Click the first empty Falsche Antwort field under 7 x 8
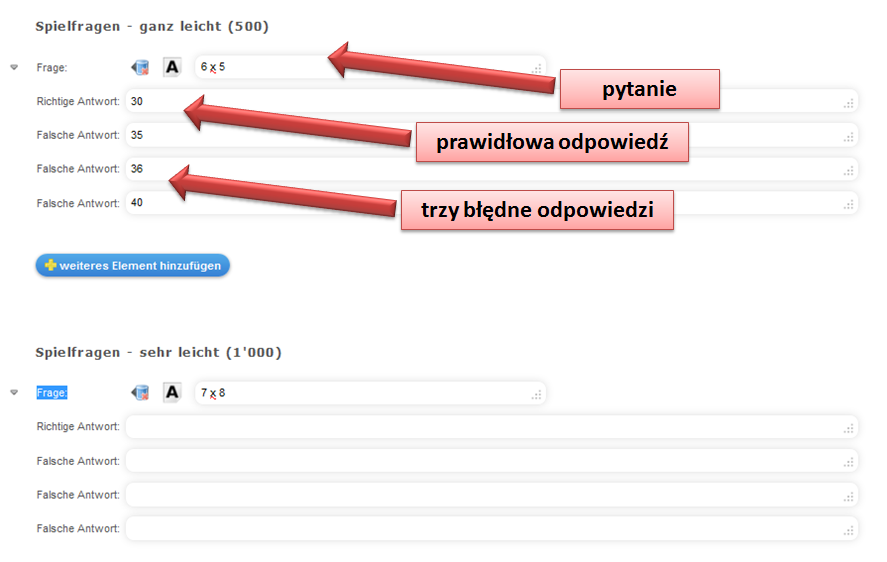 pyautogui.click(x=490, y=461)
